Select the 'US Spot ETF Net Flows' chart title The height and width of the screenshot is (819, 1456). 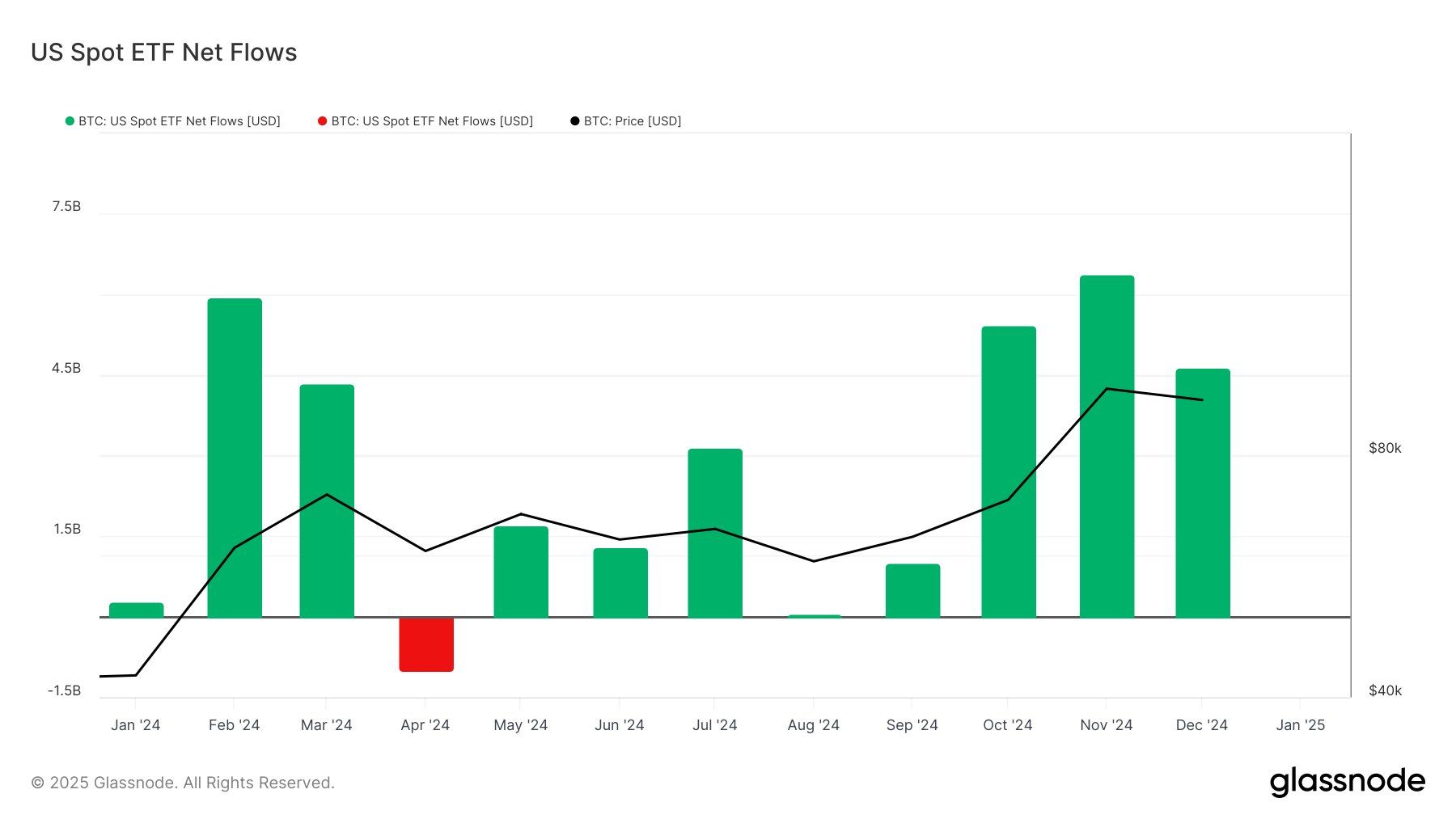(163, 52)
